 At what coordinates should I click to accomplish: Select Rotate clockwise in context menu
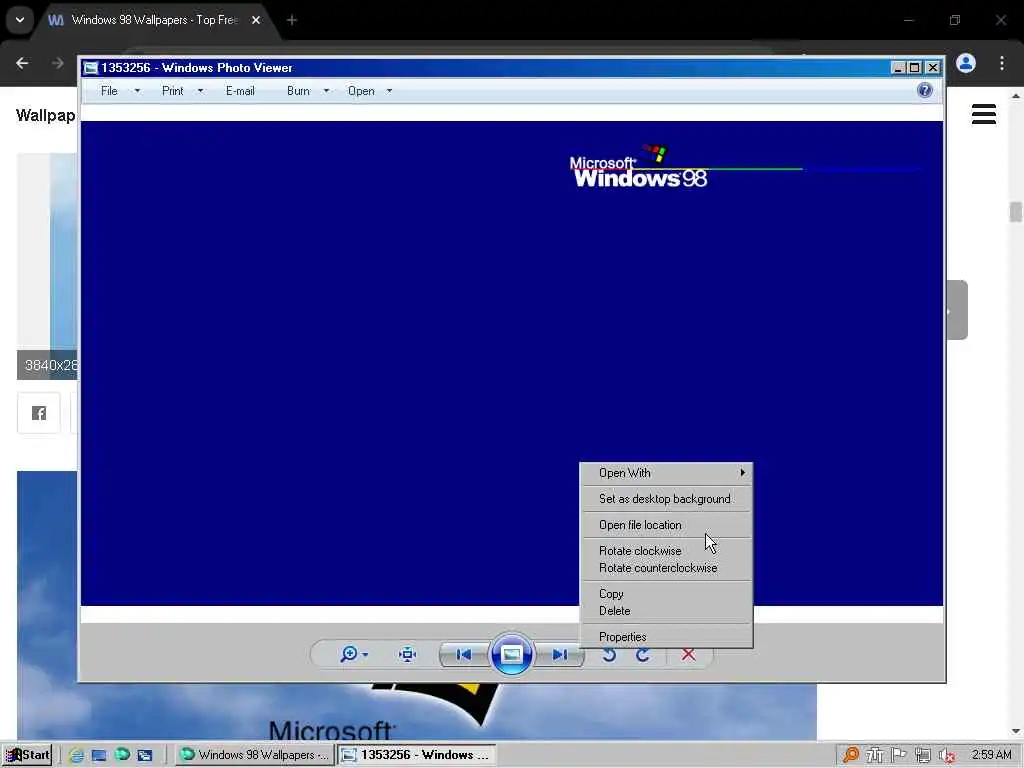[x=666, y=551]
